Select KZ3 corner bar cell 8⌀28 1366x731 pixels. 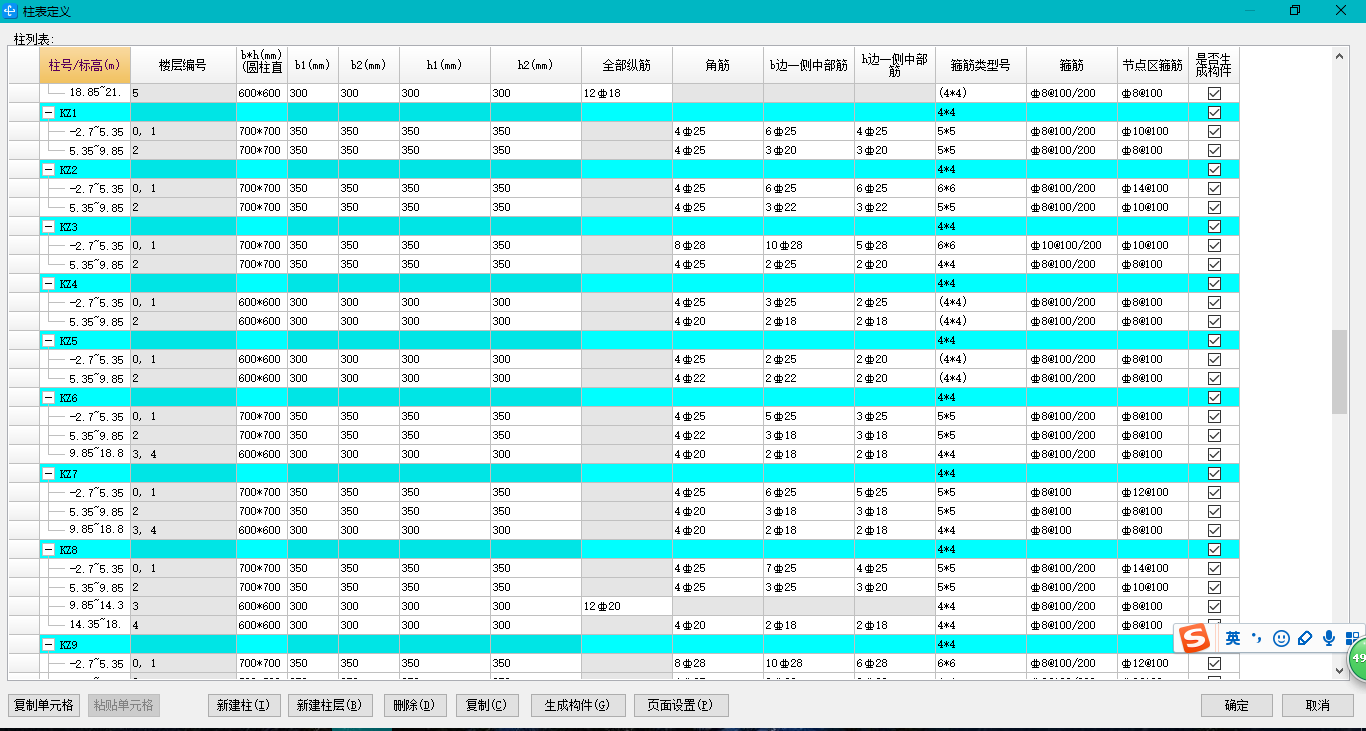(x=718, y=246)
